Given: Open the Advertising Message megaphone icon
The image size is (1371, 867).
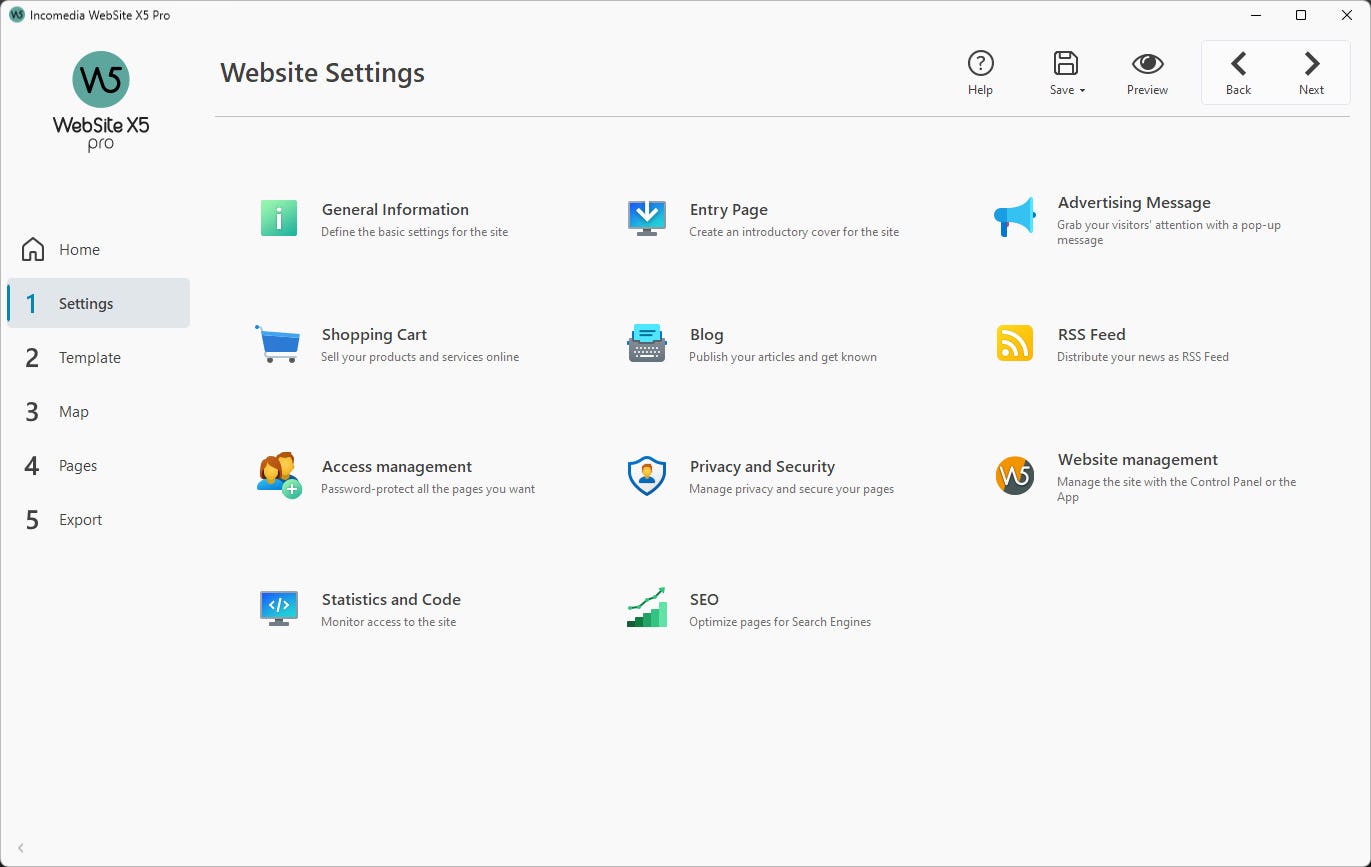Looking at the screenshot, I should click(1013, 217).
